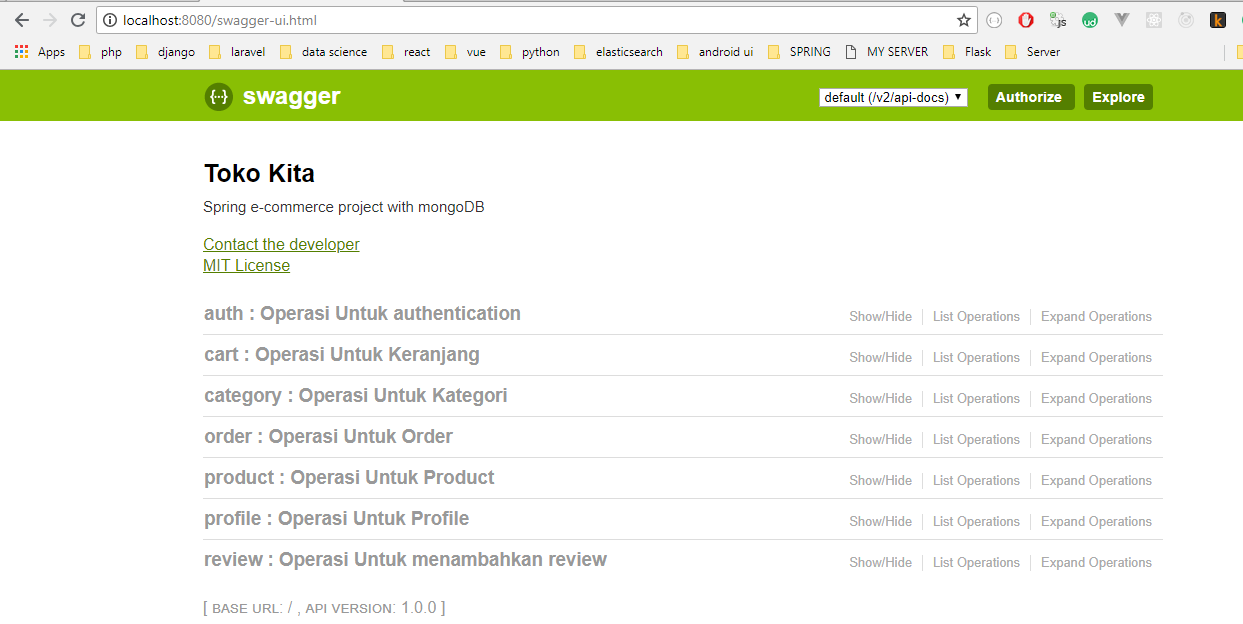Open the default (/v2/api-docs) dropdown
This screenshot has height=624, width=1243.
(892, 96)
